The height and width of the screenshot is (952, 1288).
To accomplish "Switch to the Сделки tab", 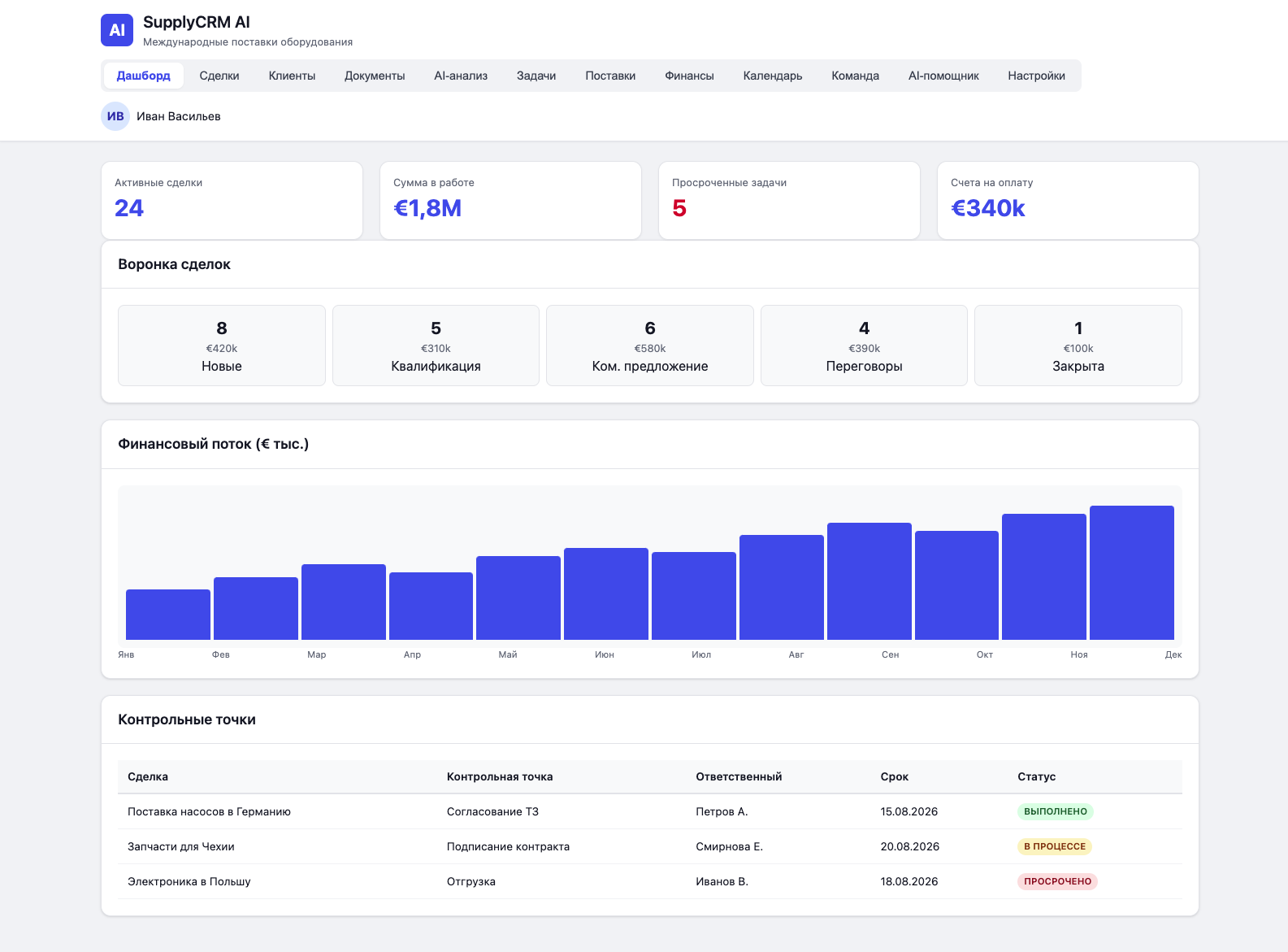I will coord(219,76).
